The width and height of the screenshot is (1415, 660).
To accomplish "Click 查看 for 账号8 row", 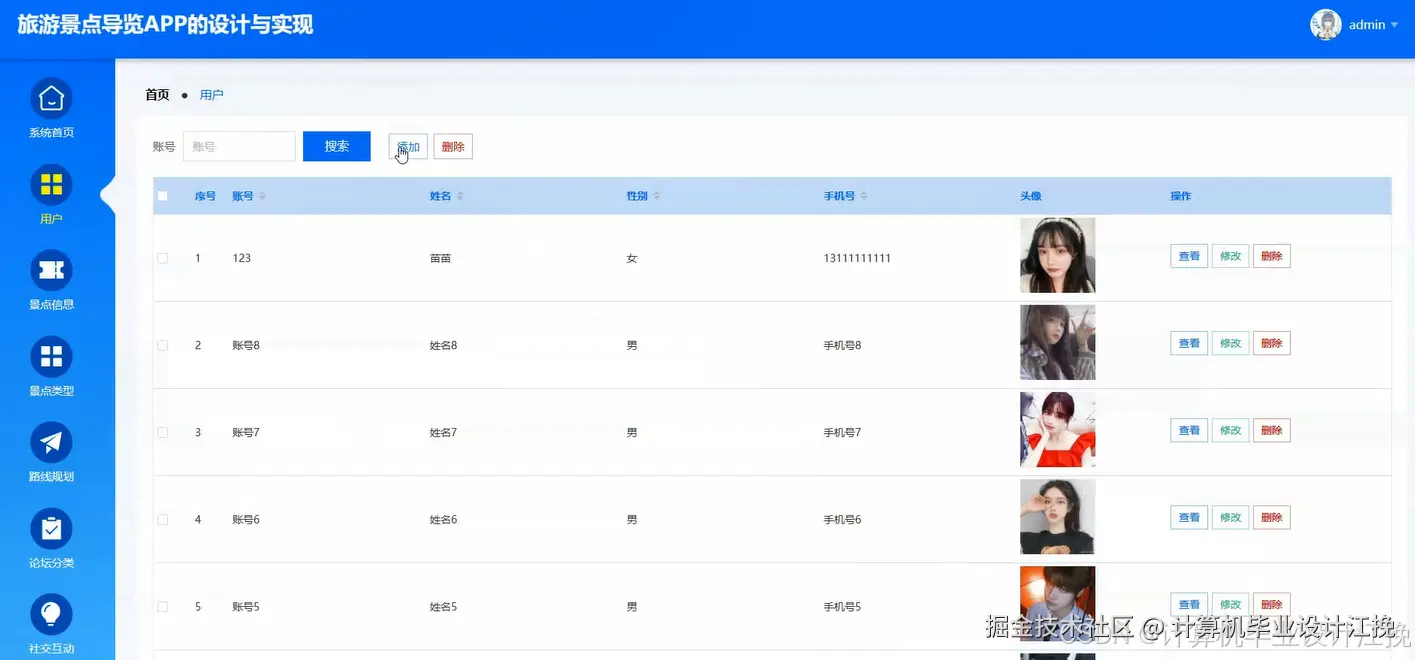I will (x=1189, y=344).
